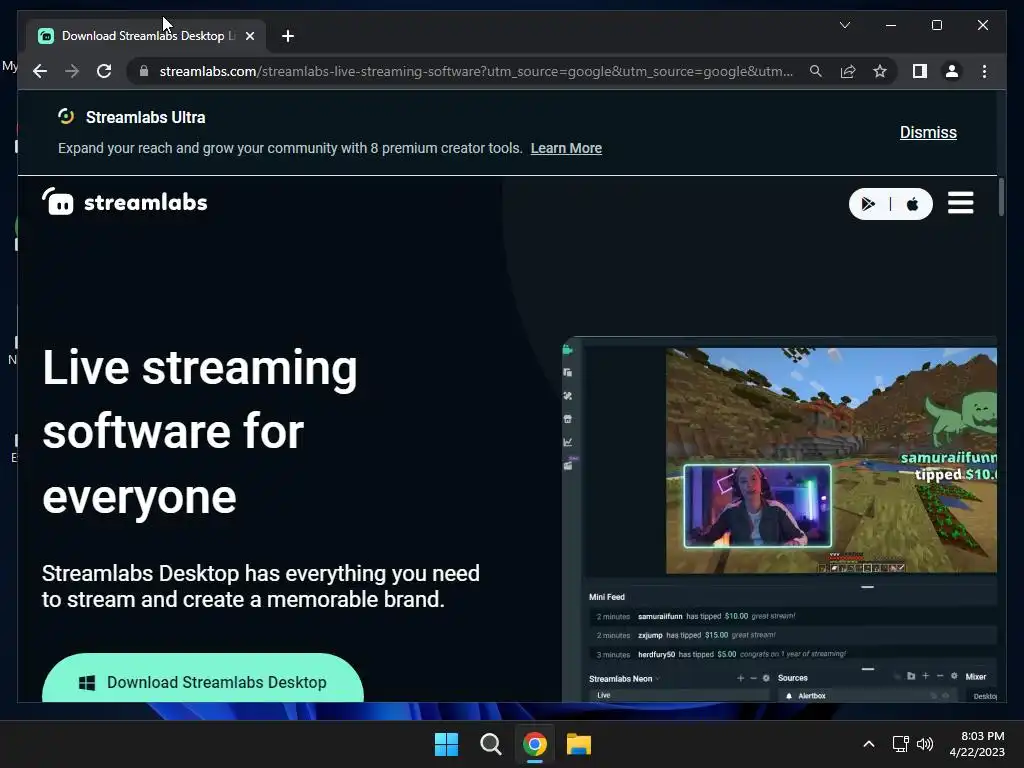Click the Mini Feed heading

[x=607, y=597]
